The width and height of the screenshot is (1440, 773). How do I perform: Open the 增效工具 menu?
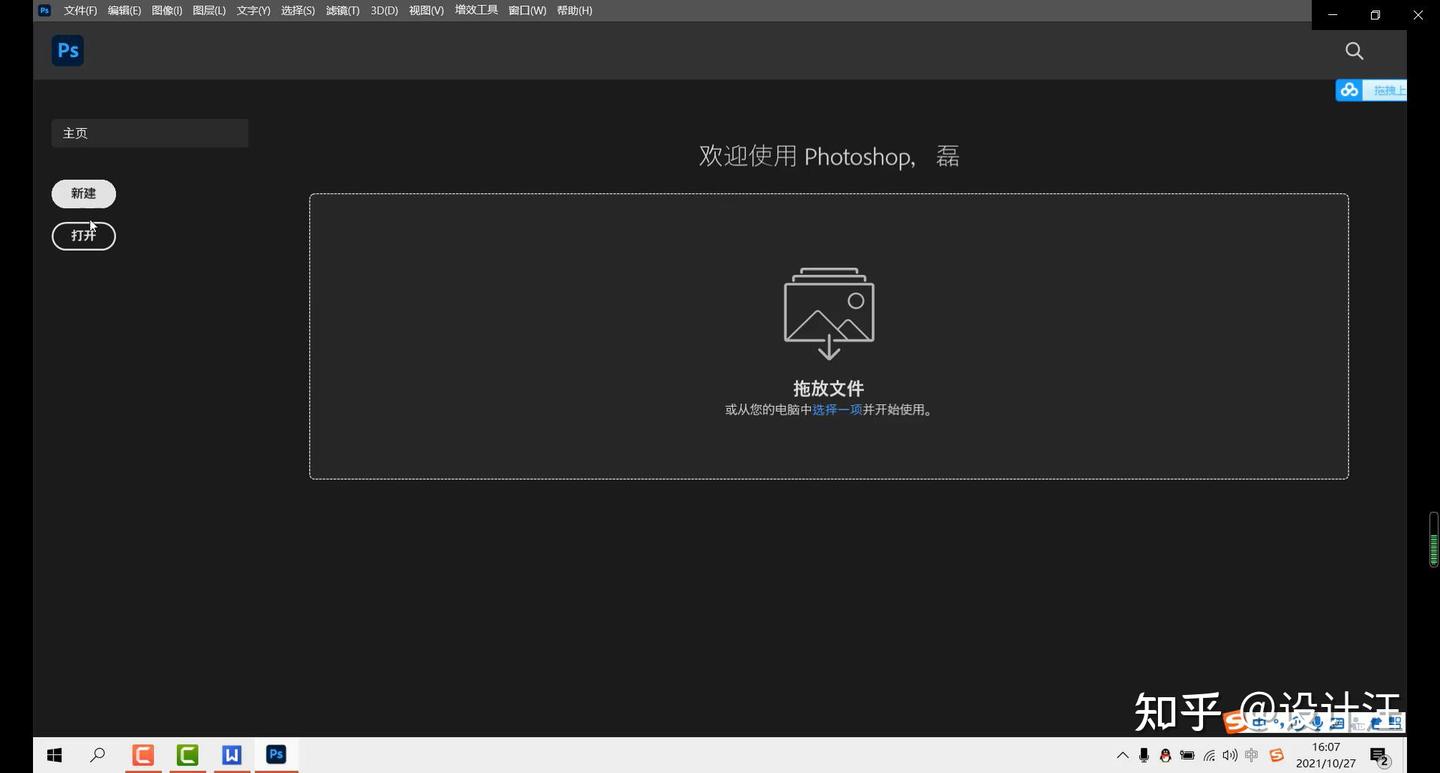point(476,10)
